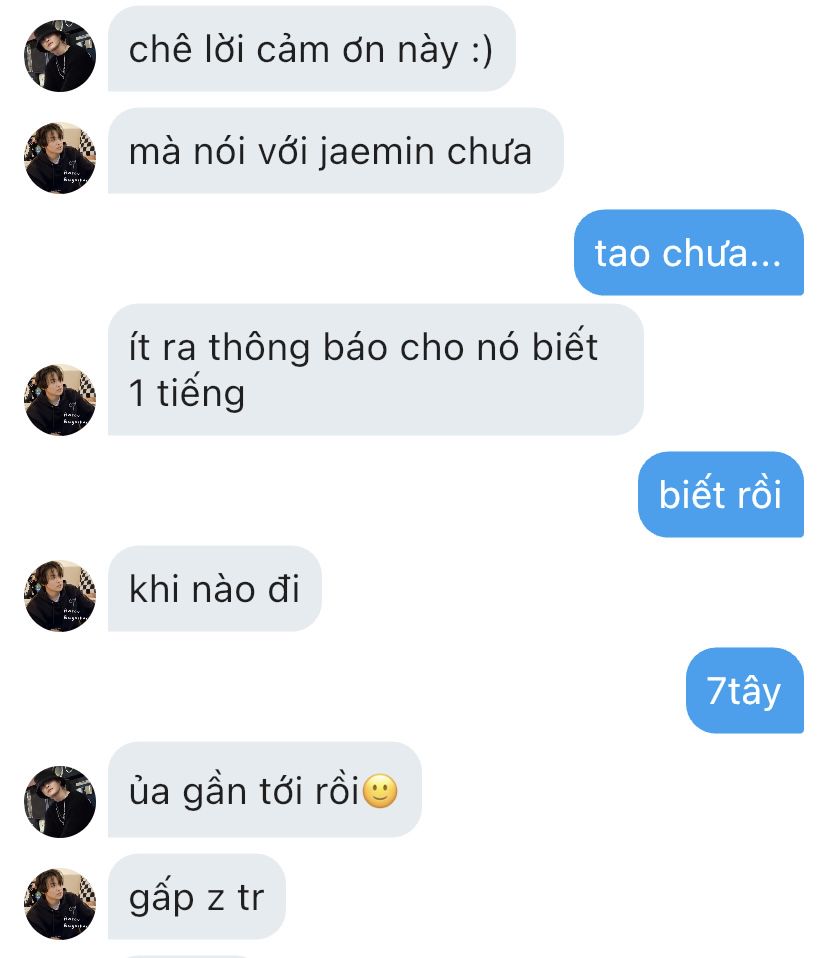Tap the blue "7tây" sent message
This screenshot has width=828, height=958.
pos(745,690)
